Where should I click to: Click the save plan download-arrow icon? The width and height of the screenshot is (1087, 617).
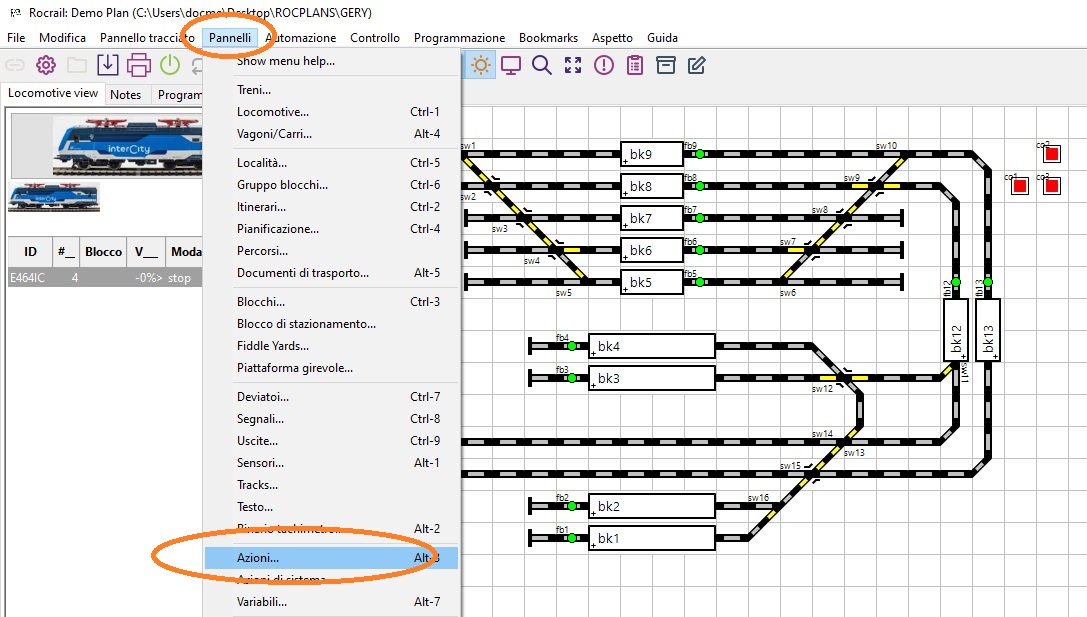click(108, 66)
